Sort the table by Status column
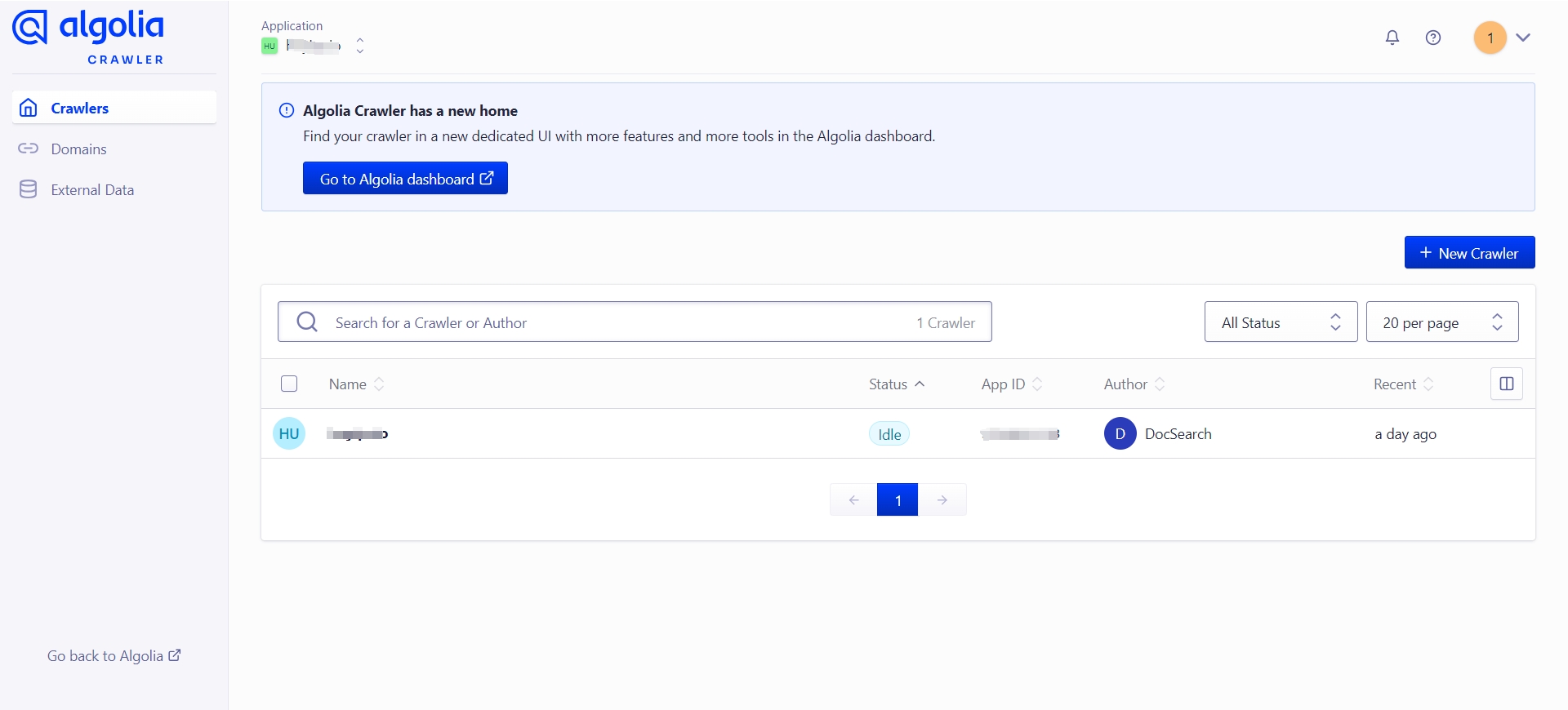 coord(897,384)
